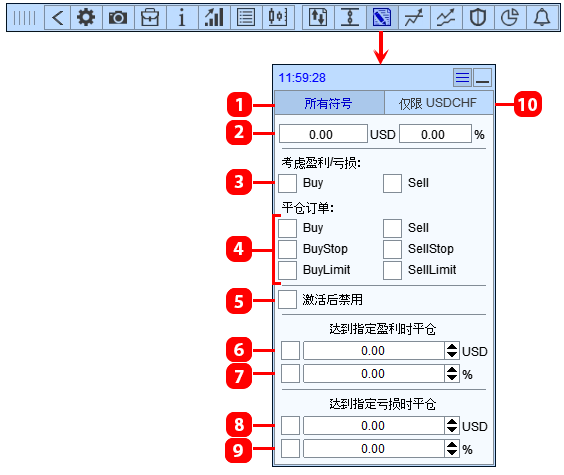Open the info panel icon
The width and height of the screenshot is (564, 475).
[x=182, y=18]
